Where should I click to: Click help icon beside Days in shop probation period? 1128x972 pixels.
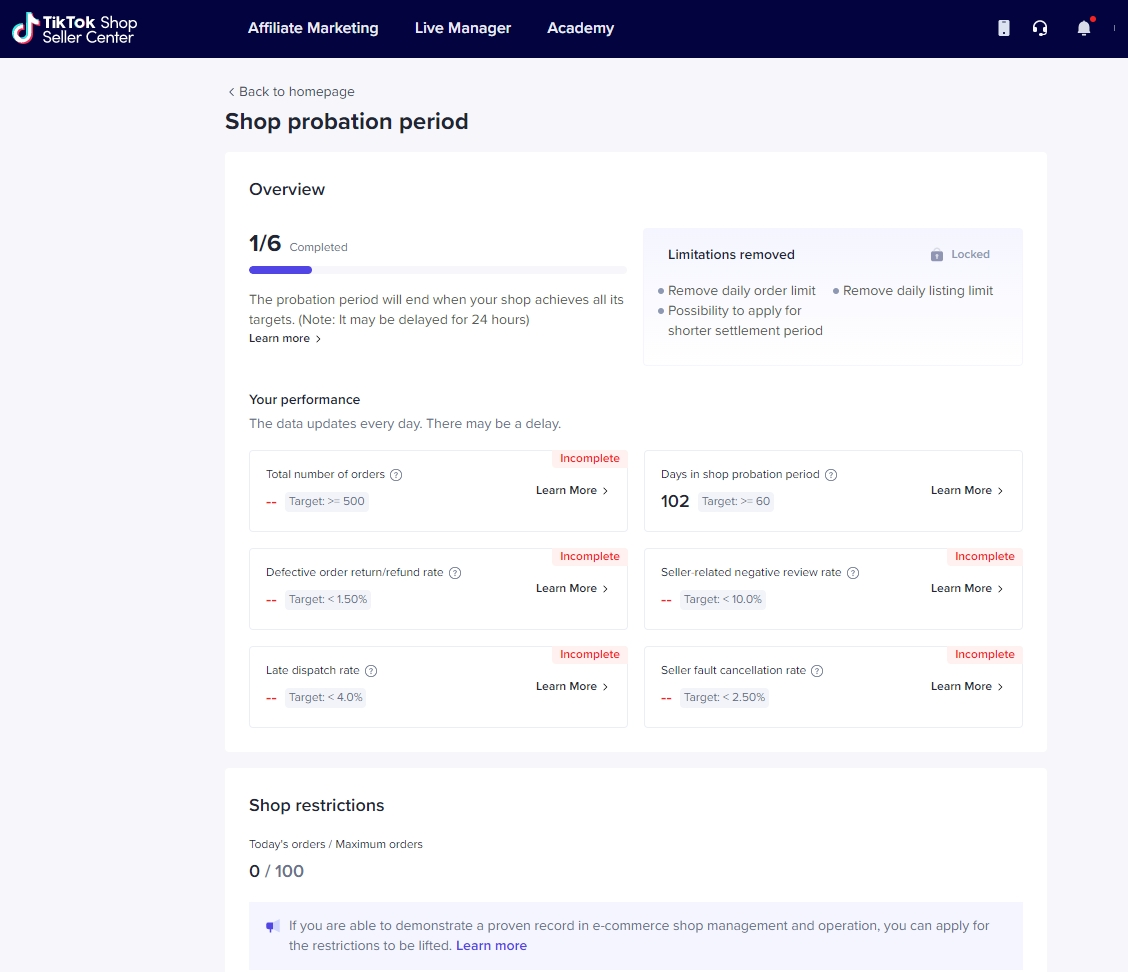point(831,475)
